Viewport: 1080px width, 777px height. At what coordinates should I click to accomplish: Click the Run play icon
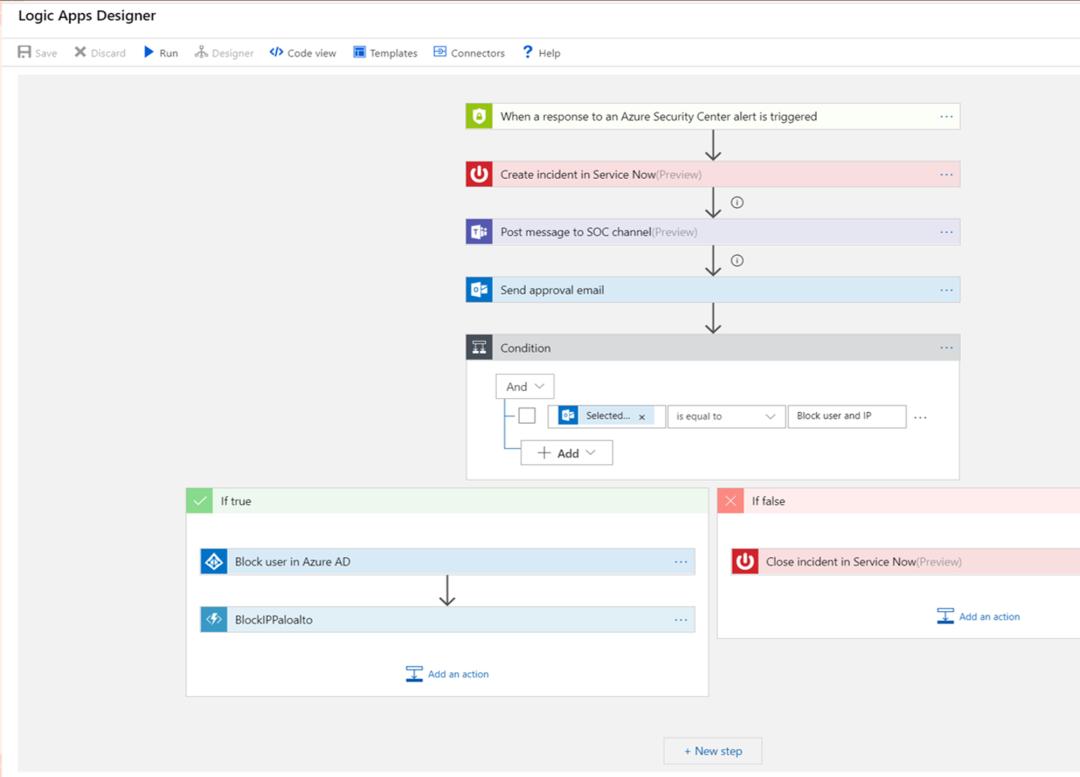pyautogui.click(x=148, y=52)
